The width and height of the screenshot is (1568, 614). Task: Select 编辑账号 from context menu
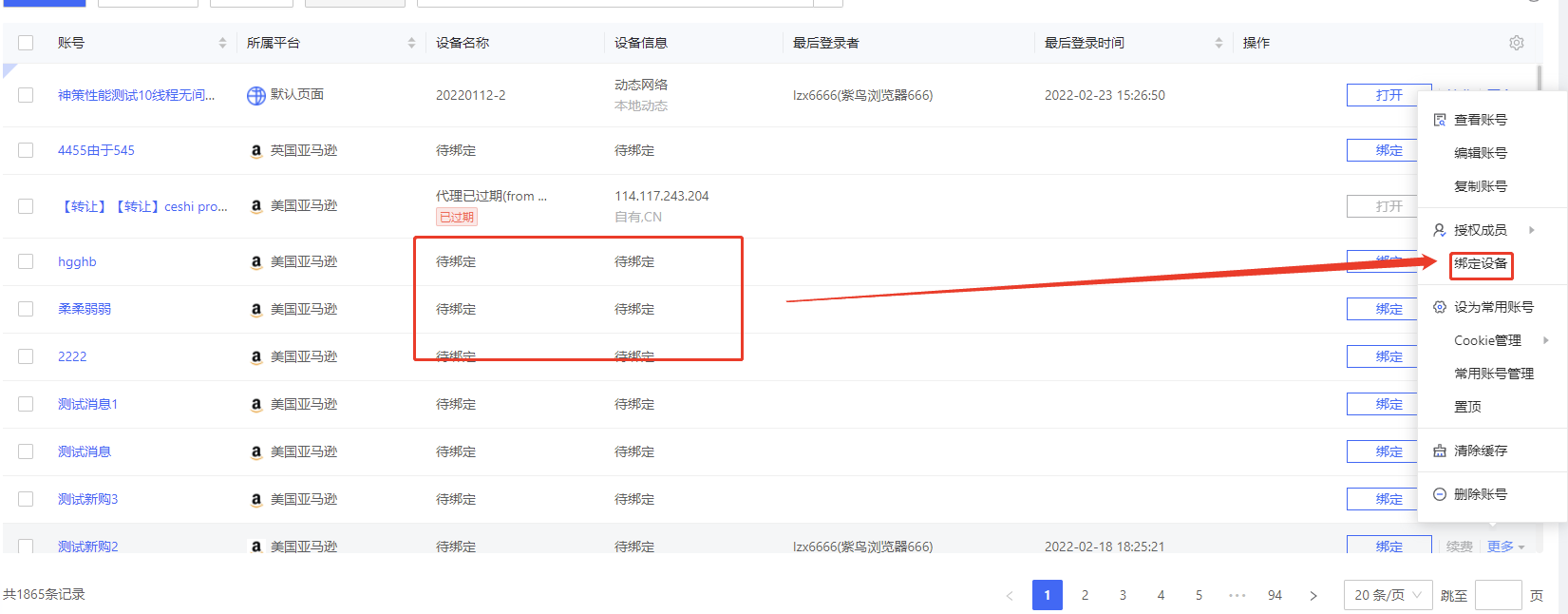[x=1480, y=153]
